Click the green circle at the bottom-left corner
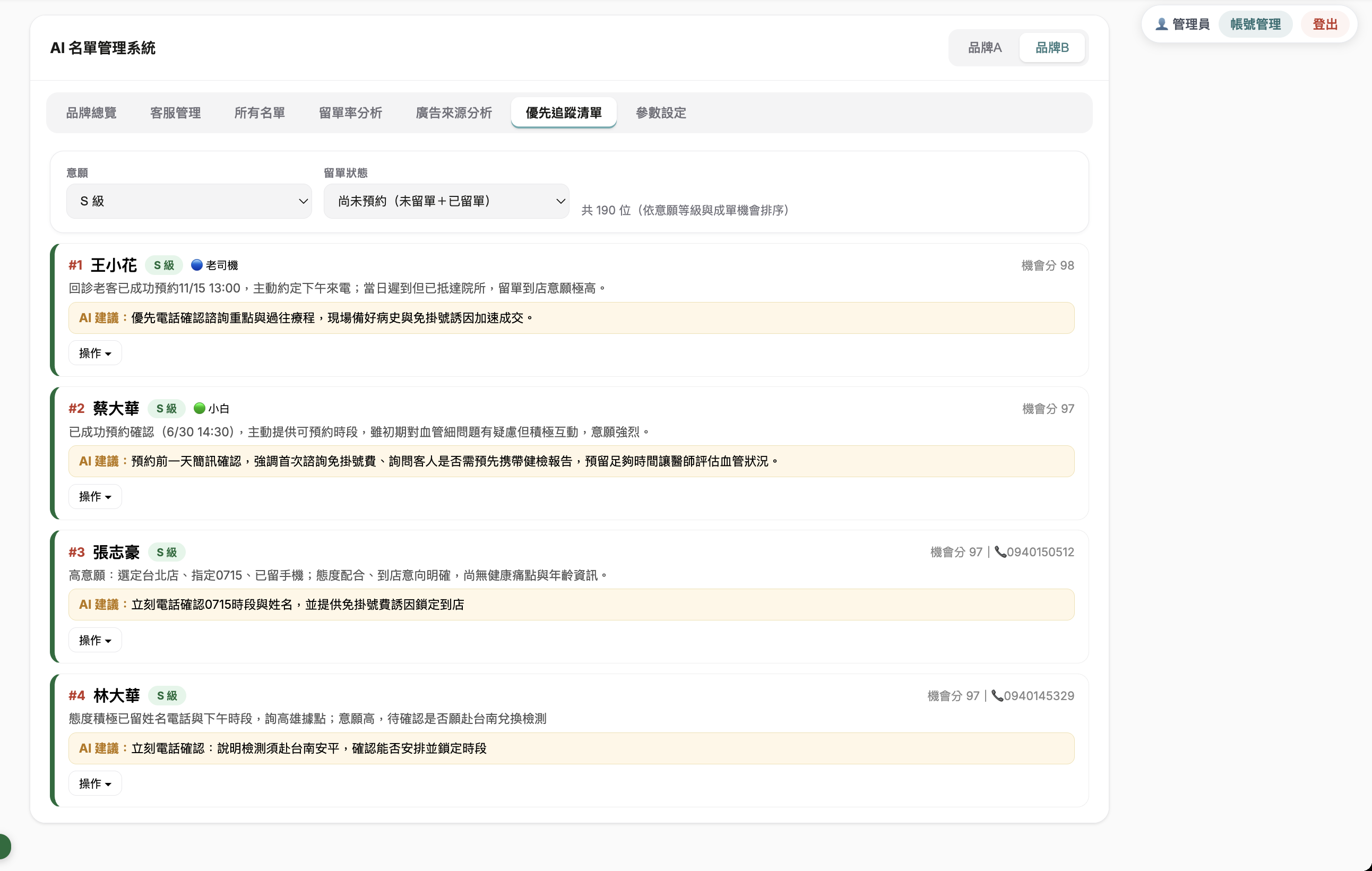Screen dimensions: 1372x871 point(4,847)
